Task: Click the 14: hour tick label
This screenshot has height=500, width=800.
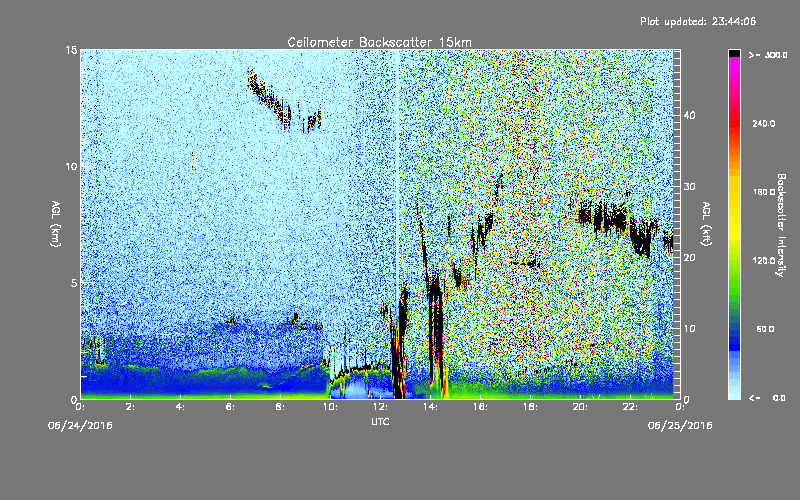Action: [430, 407]
